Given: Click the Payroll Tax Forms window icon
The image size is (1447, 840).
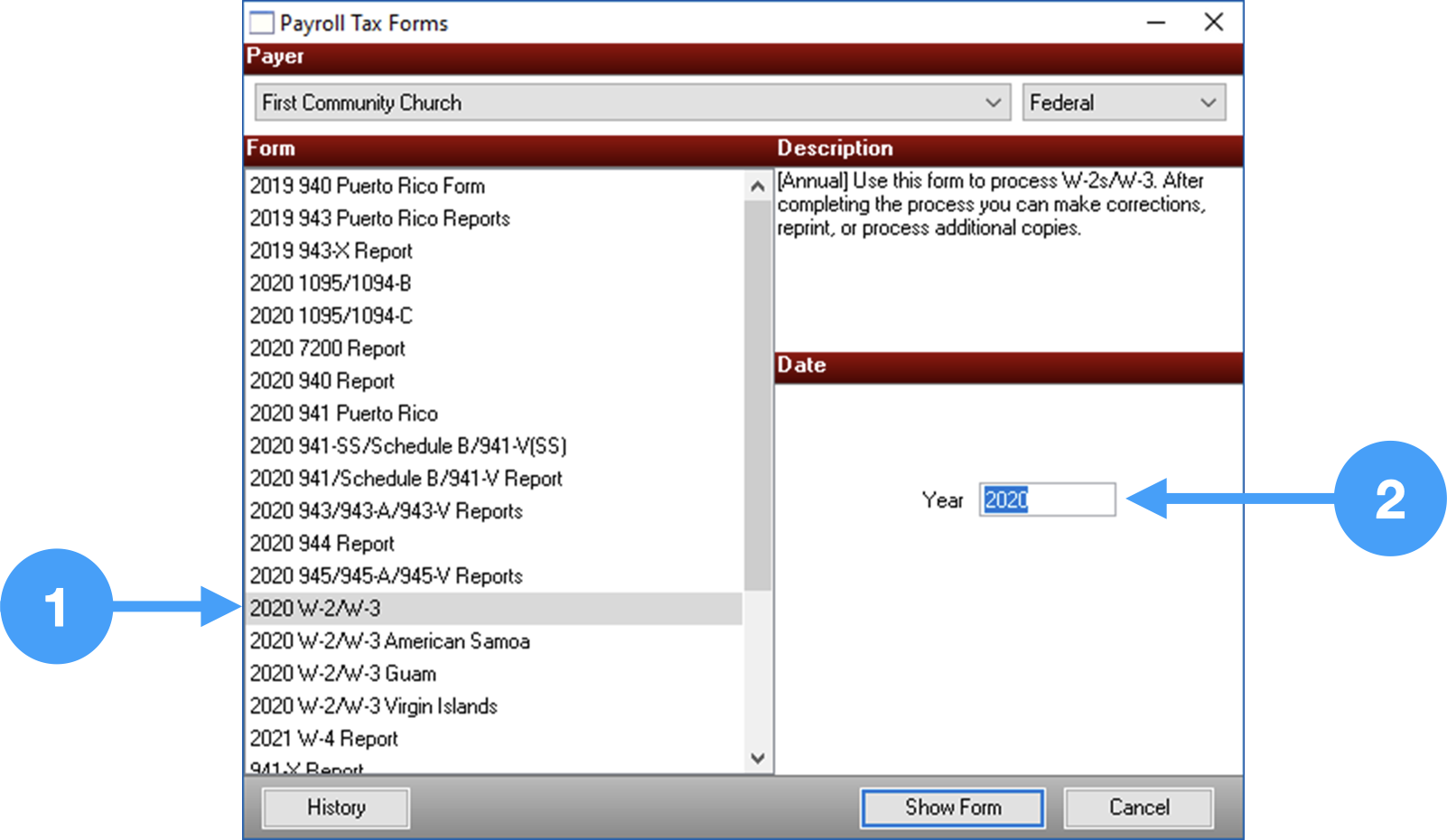Looking at the screenshot, I should pyautogui.click(x=261, y=23).
